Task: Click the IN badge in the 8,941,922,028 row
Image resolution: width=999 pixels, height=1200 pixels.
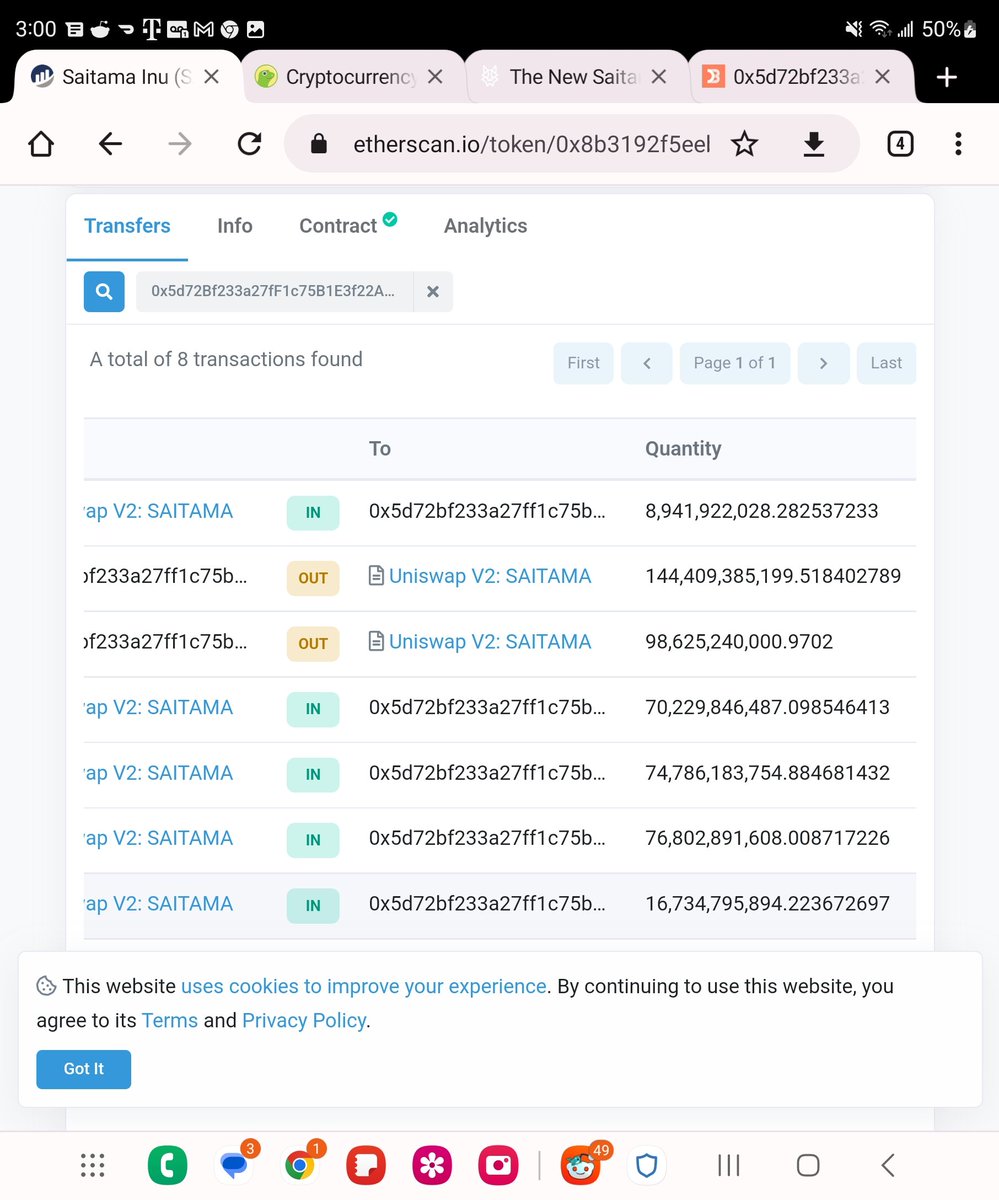Action: [313, 513]
